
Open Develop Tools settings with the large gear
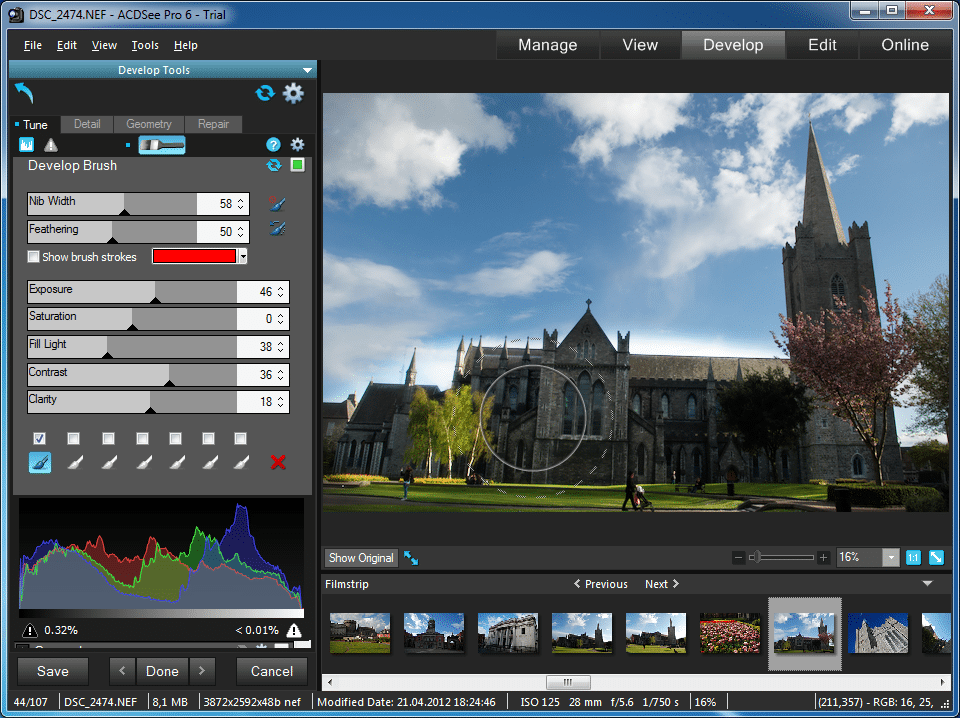293,93
